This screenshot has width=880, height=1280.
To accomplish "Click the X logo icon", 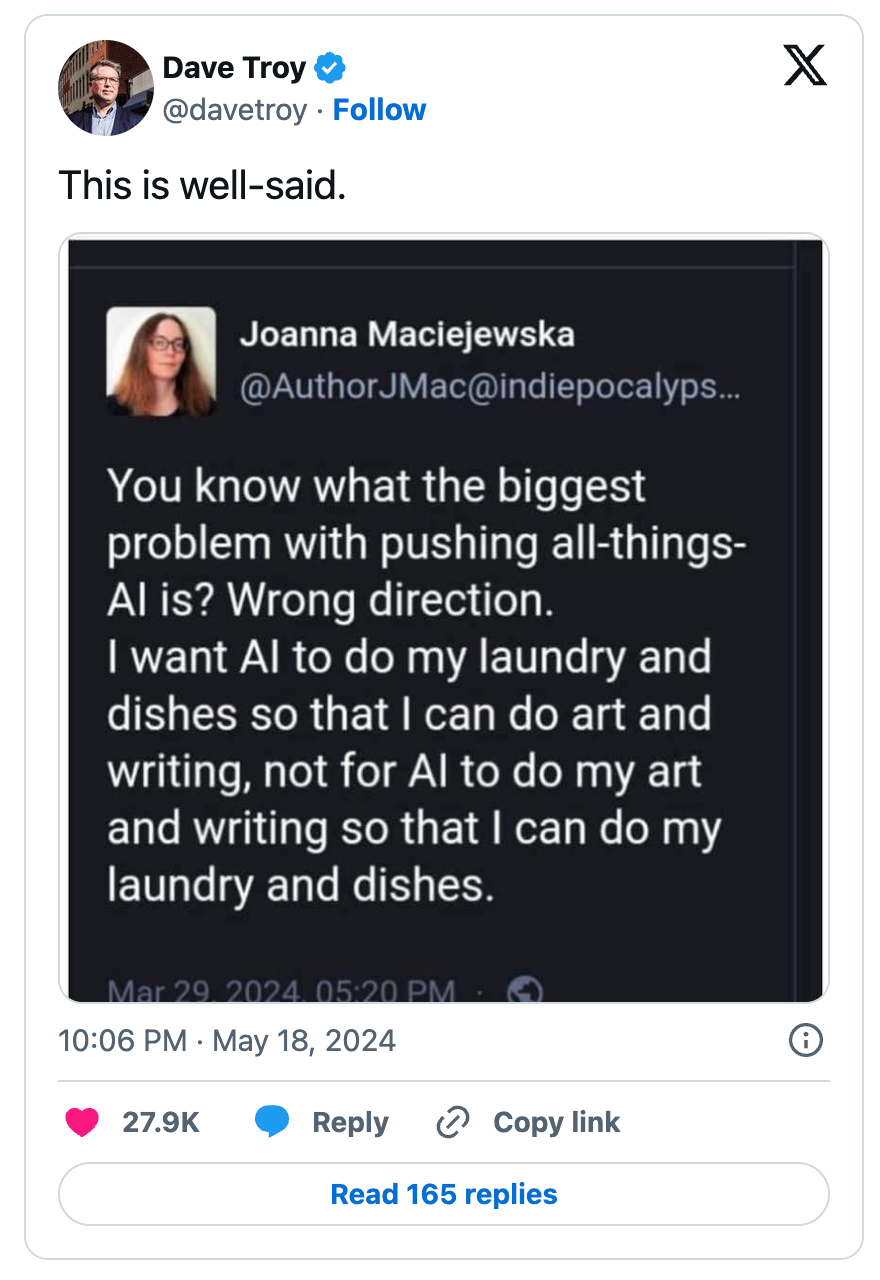I will pos(804,66).
